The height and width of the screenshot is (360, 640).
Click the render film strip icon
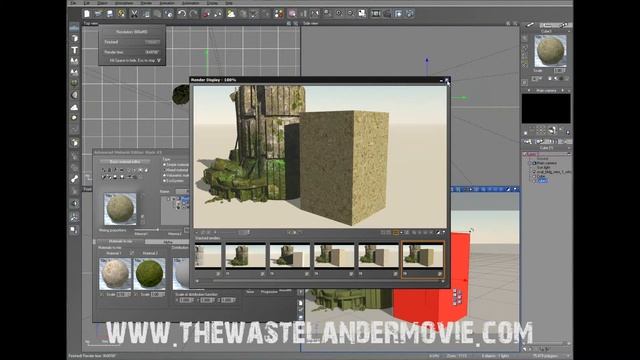pyautogui.click(x=376, y=13)
